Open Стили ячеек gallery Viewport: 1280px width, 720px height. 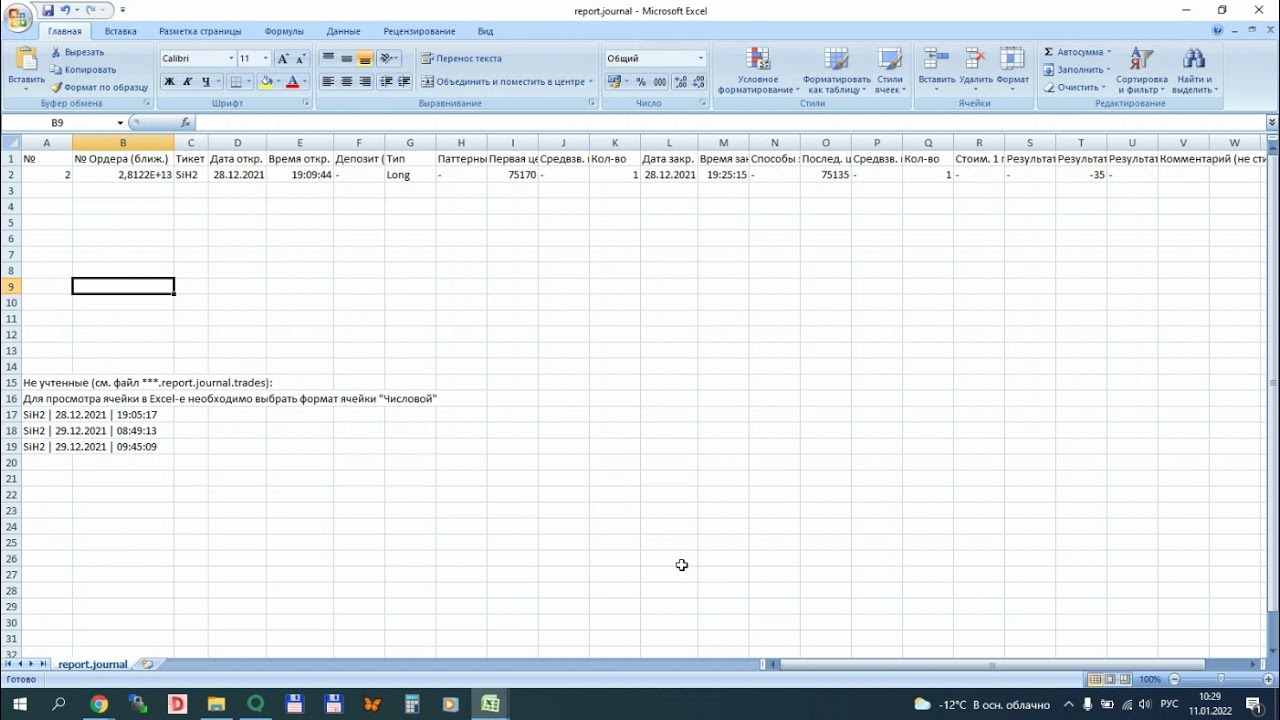tap(890, 71)
